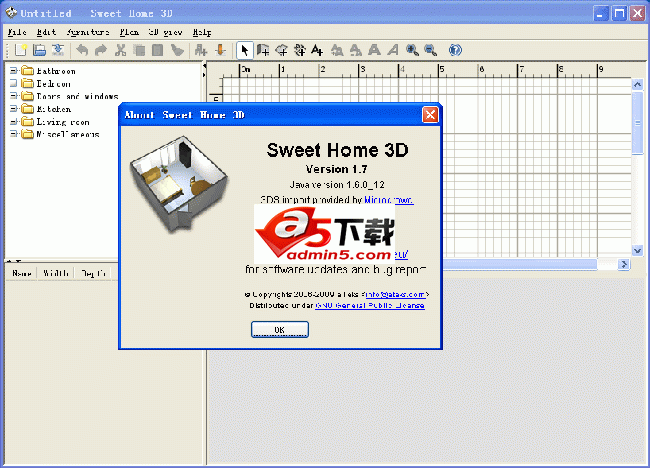
Task: Click the Redo arrow icon
Action: (x=101, y=50)
